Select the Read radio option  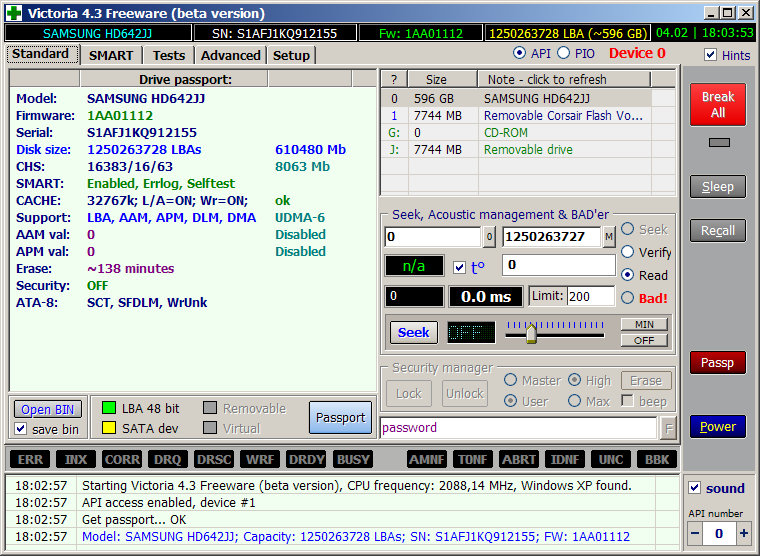pyautogui.click(x=628, y=275)
